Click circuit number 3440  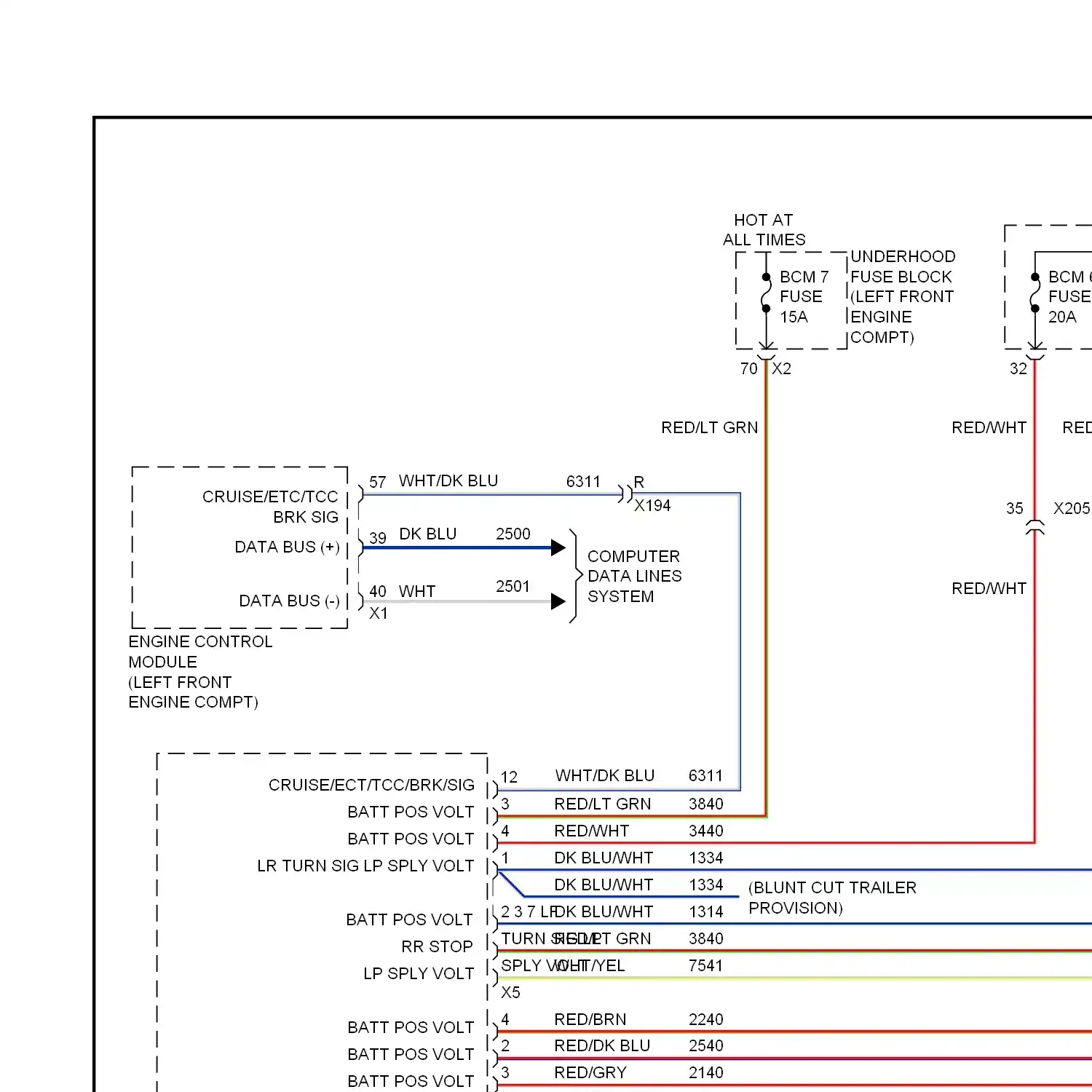tap(705, 831)
